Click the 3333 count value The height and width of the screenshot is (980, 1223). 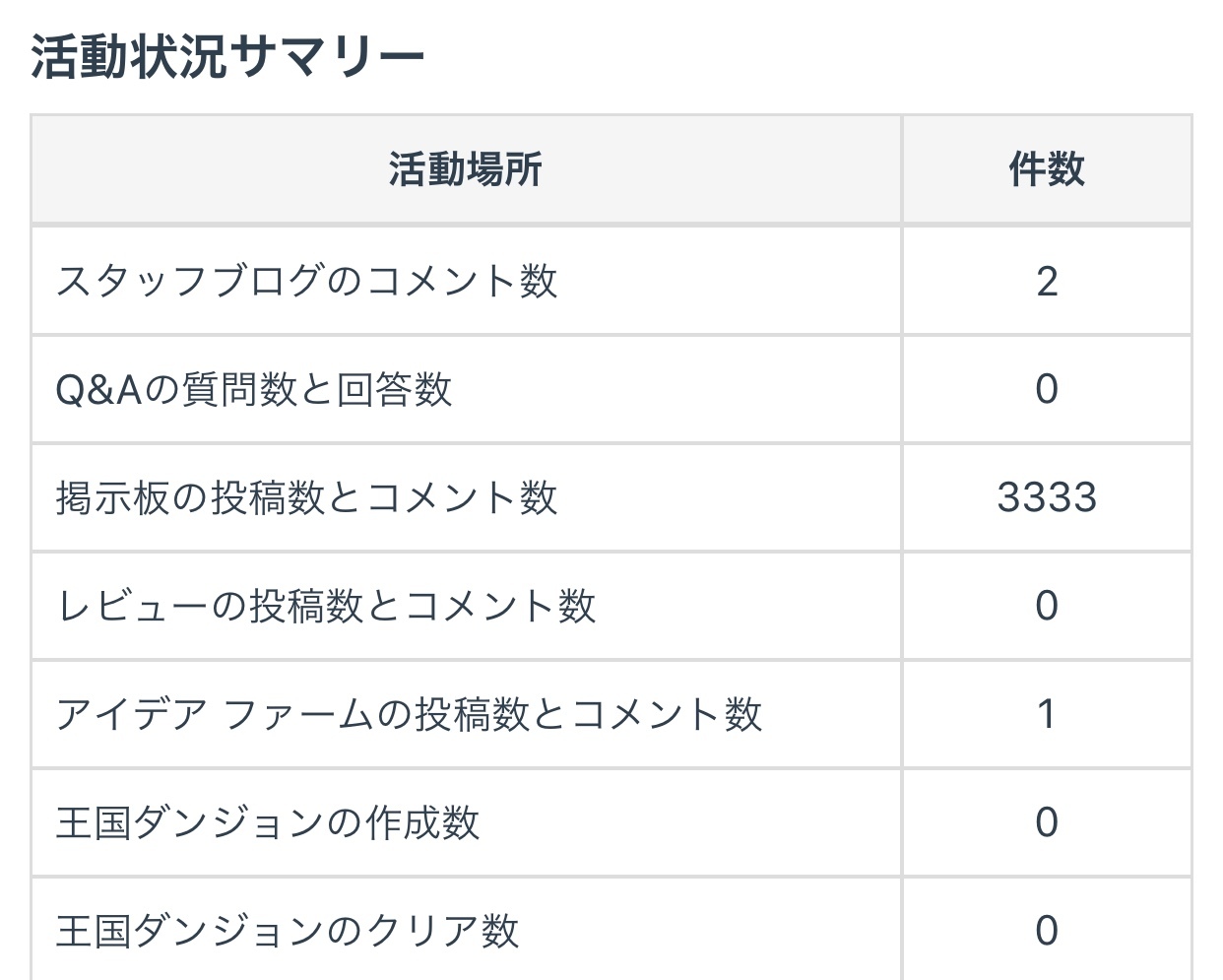pos(1047,498)
